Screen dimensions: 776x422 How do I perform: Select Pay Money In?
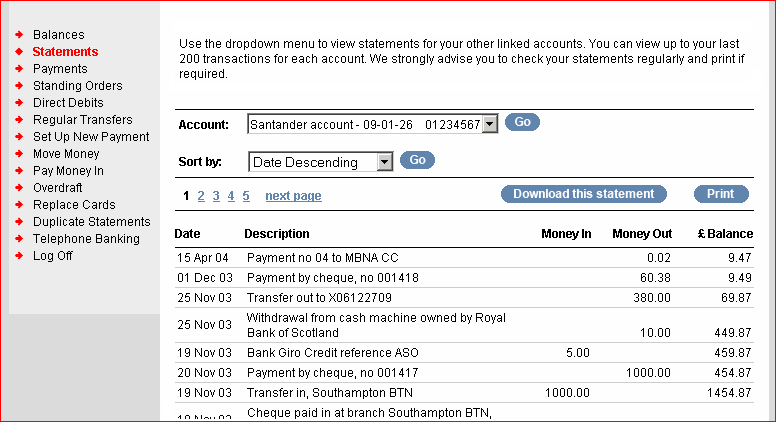click(x=68, y=171)
